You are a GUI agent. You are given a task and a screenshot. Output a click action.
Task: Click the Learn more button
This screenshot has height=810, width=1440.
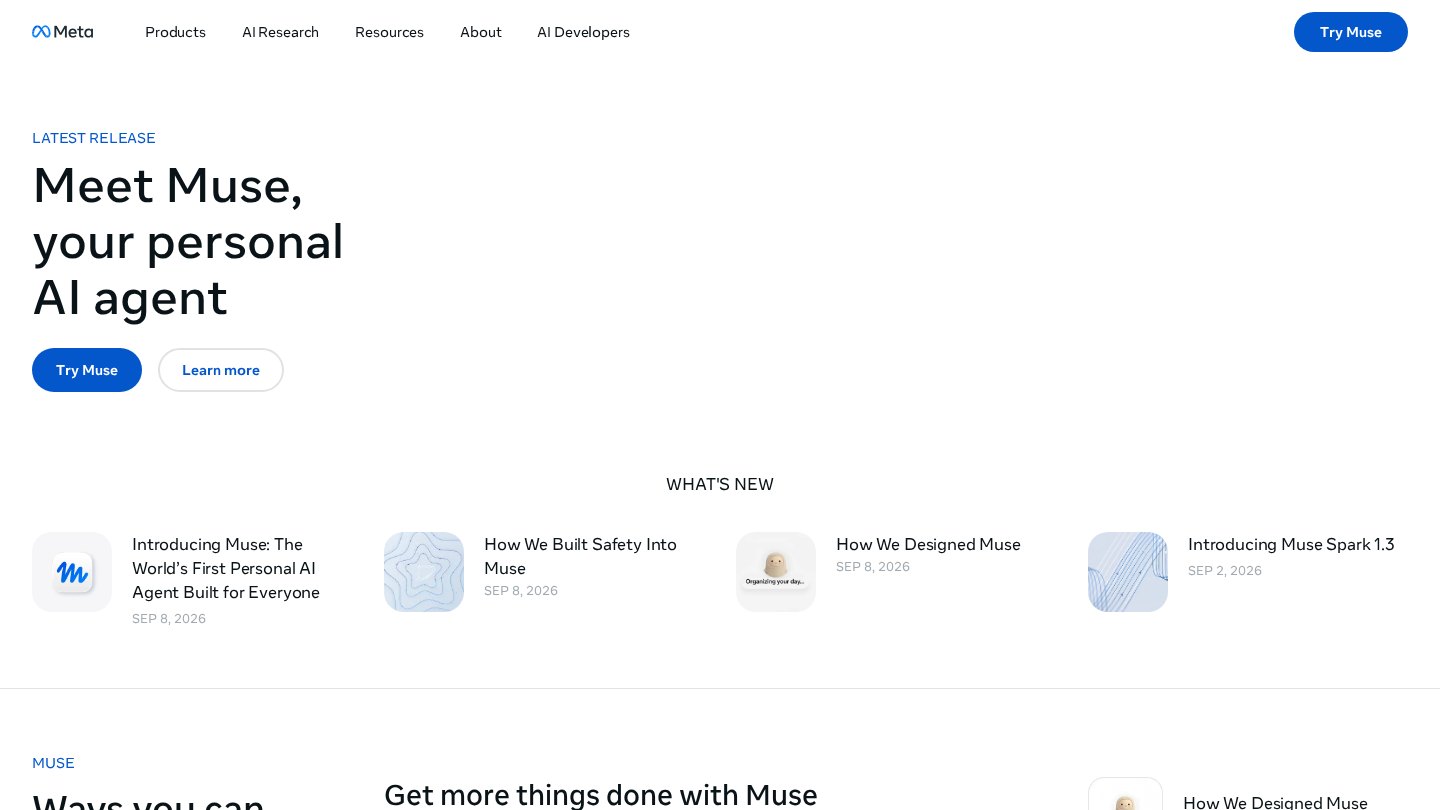pyautogui.click(x=221, y=370)
